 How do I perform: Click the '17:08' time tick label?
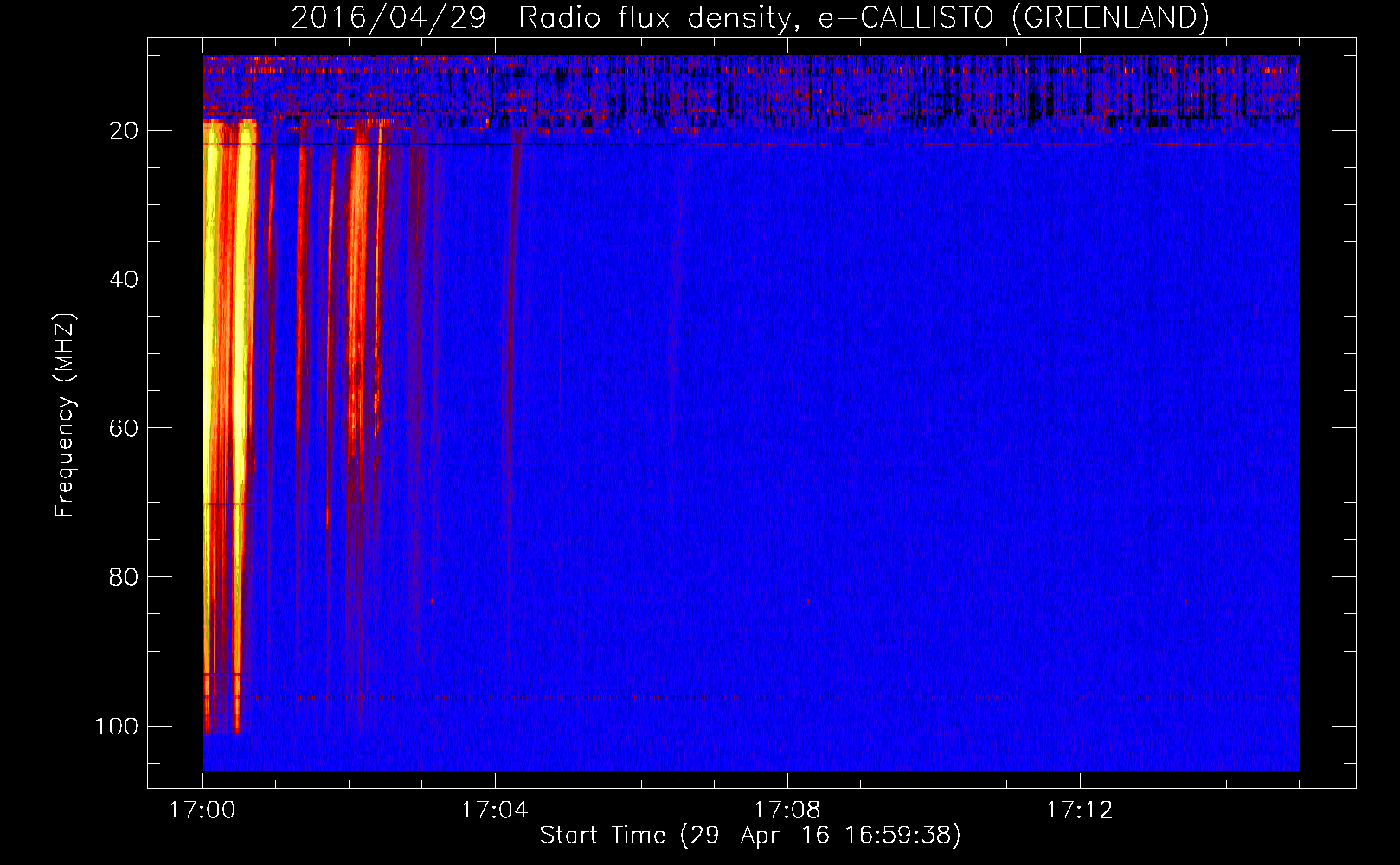(x=787, y=811)
